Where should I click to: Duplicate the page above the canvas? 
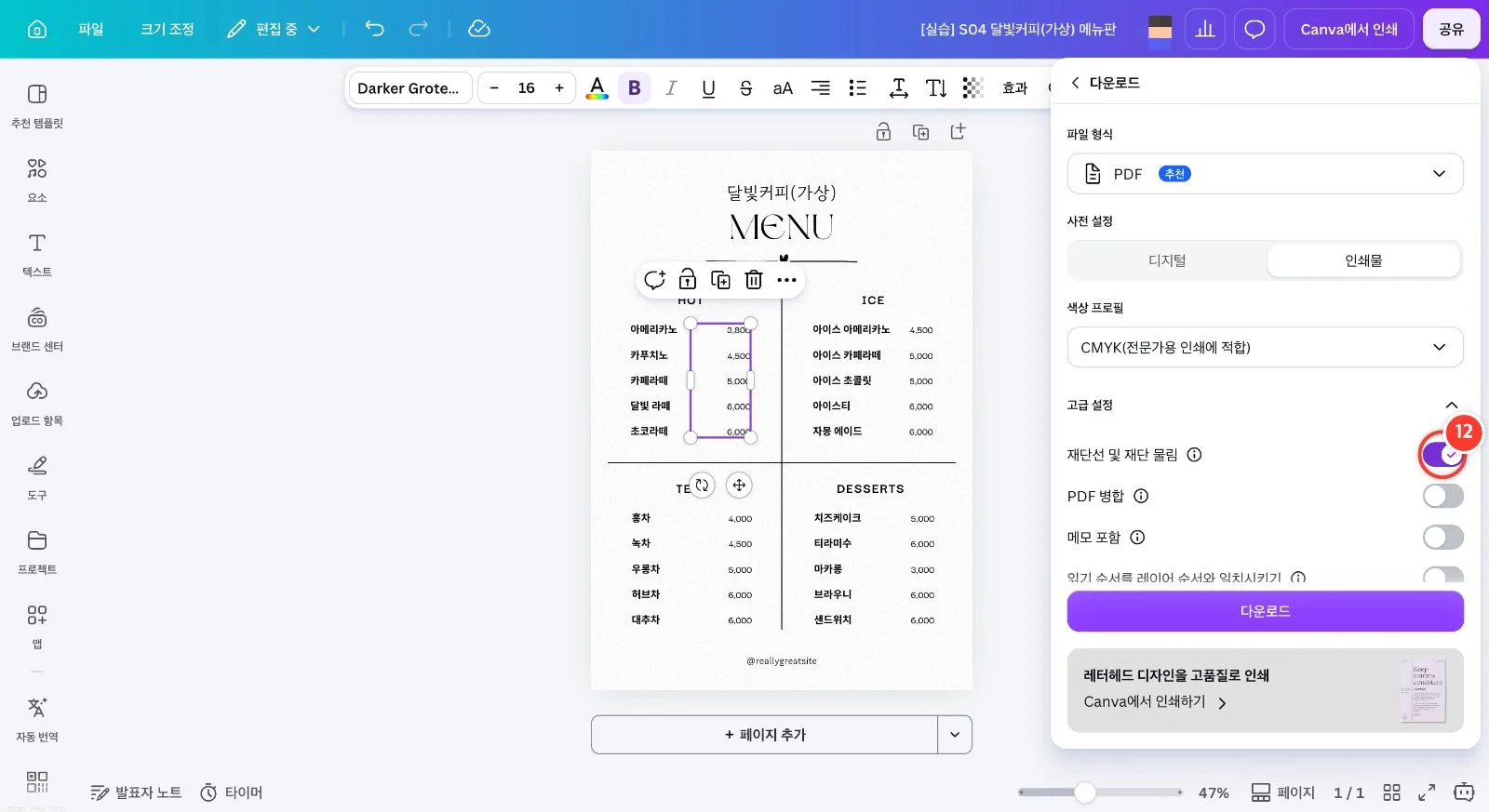[x=920, y=132]
